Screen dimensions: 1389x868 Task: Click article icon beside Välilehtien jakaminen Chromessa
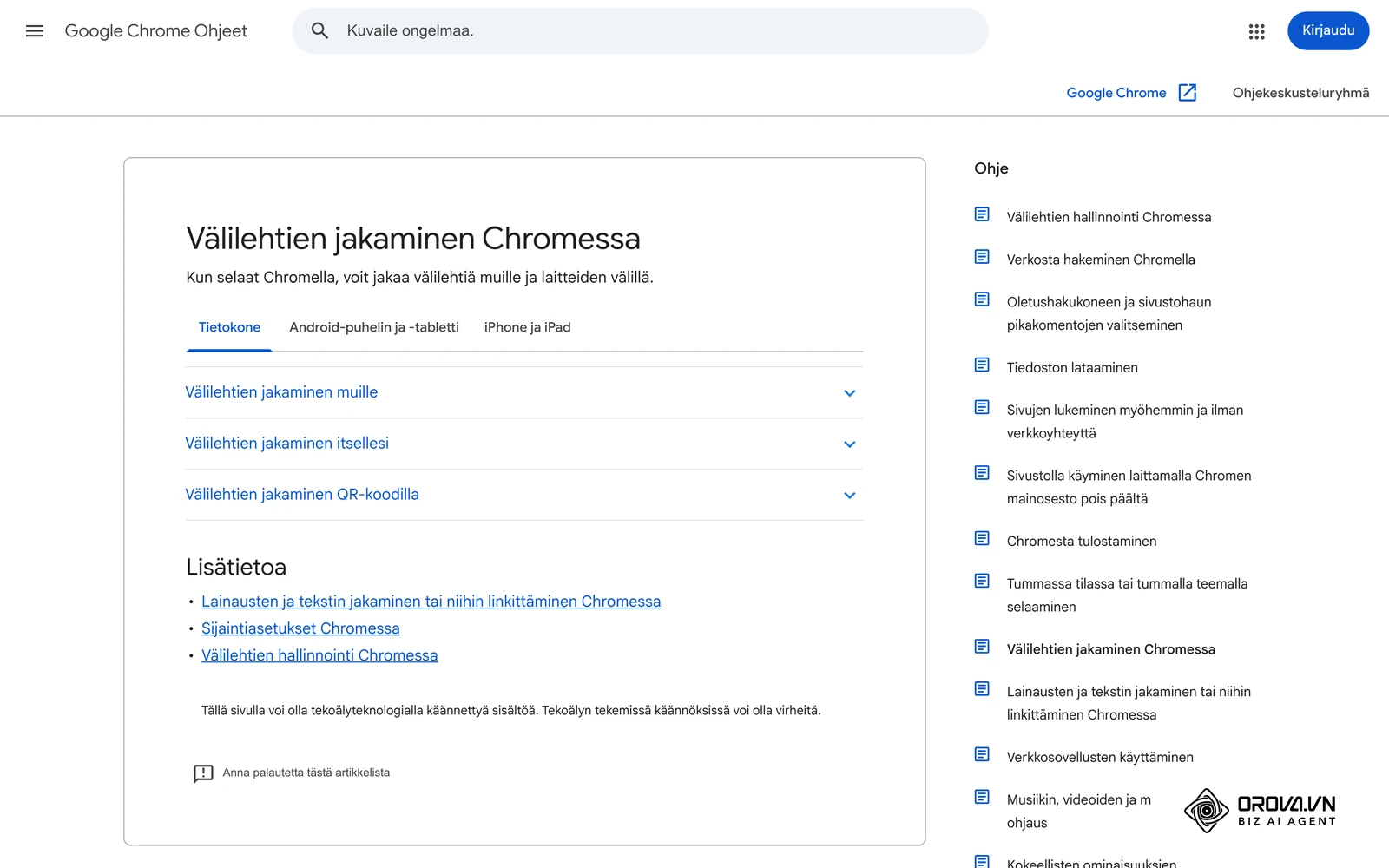[982, 647]
